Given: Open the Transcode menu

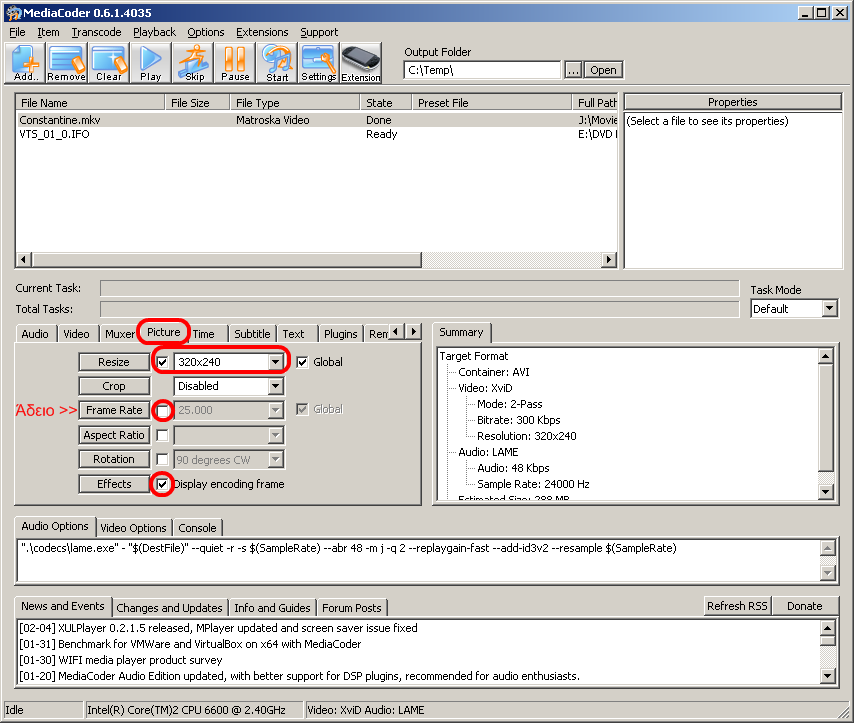Looking at the screenshot, I should pyautogui.click(x=96, y=32).
